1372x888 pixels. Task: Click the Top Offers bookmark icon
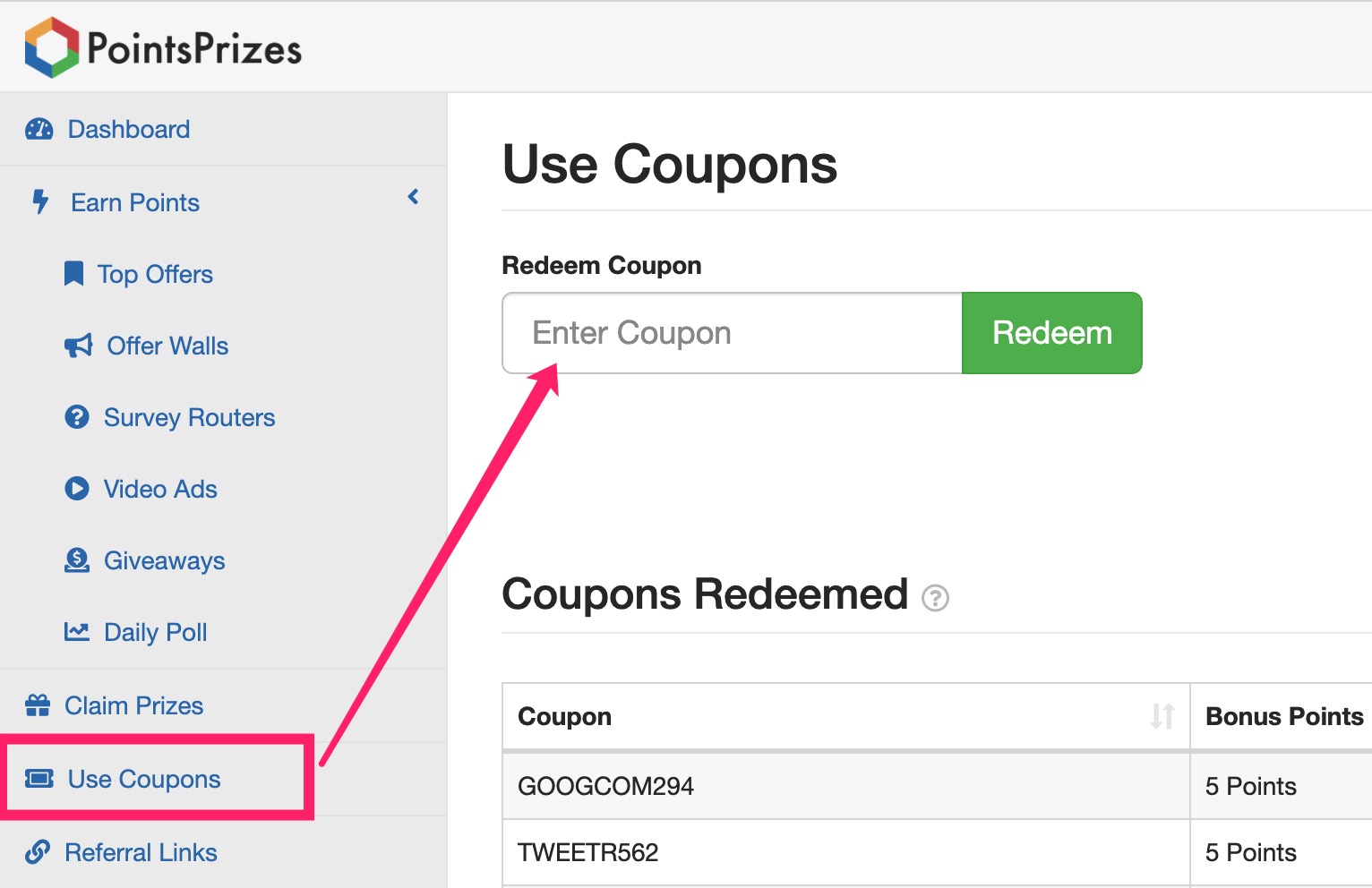pyautogui.click(x=73, y=274)
